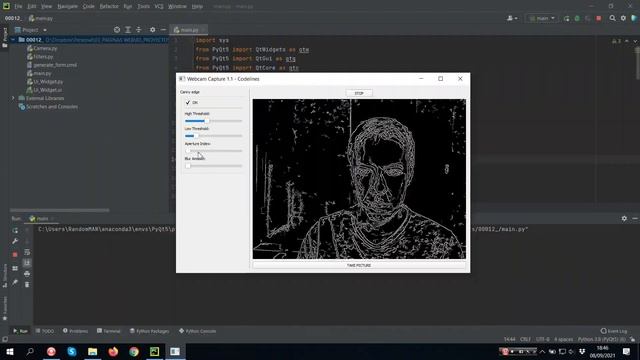Toggle the ON checkbox for Canny edge

pyautogui.click(x=188, y=102)
